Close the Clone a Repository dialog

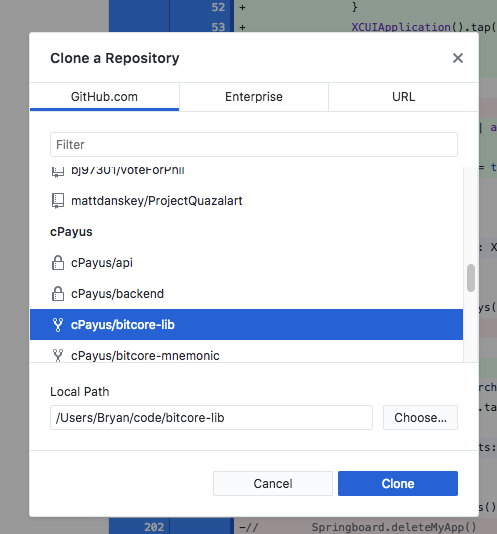point(458,58)
